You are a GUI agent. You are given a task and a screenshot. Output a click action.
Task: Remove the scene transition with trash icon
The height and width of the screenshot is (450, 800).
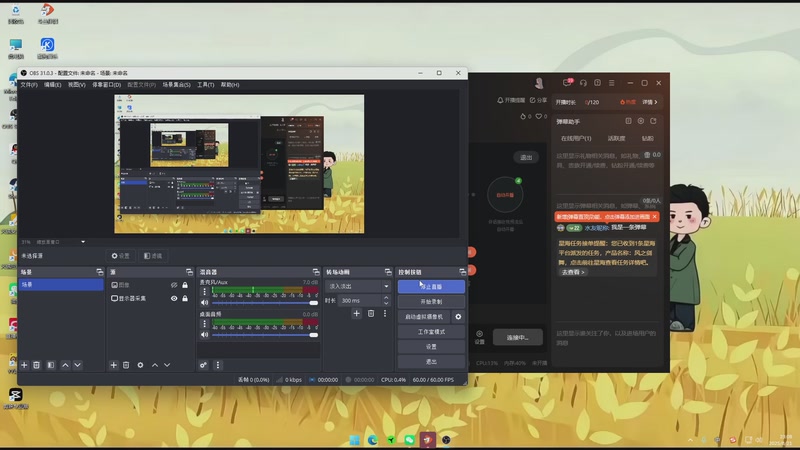(x=371, y=313)
